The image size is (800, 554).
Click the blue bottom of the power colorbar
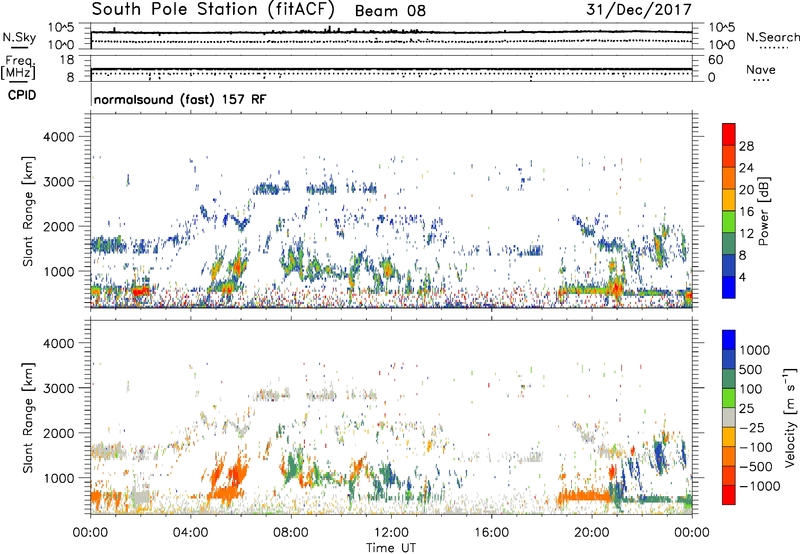[729, 287]
